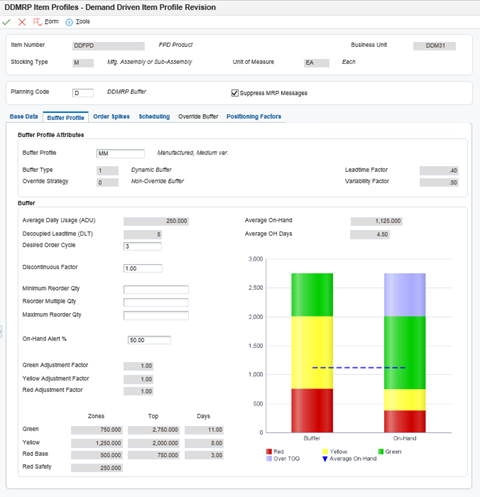Toggle Suppress MRP Messages checkbox
This screenshot has width=480, height=497.
[235, 93]
